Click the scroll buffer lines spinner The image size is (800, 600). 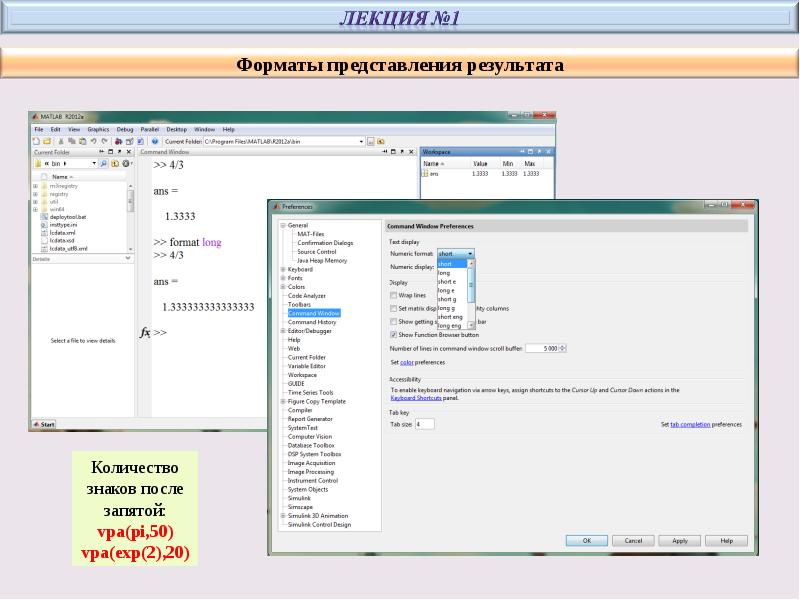[x=563, y=348]
